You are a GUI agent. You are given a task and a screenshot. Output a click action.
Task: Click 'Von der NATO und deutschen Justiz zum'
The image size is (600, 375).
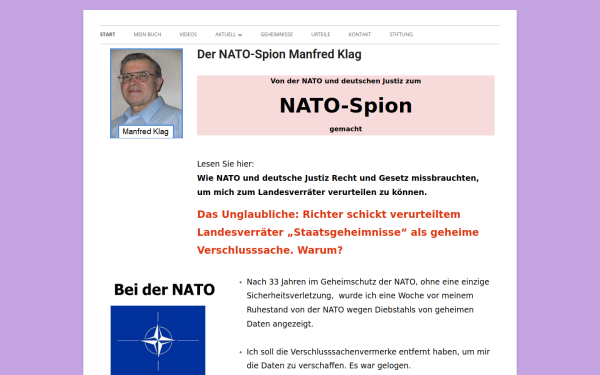[346, 81]
